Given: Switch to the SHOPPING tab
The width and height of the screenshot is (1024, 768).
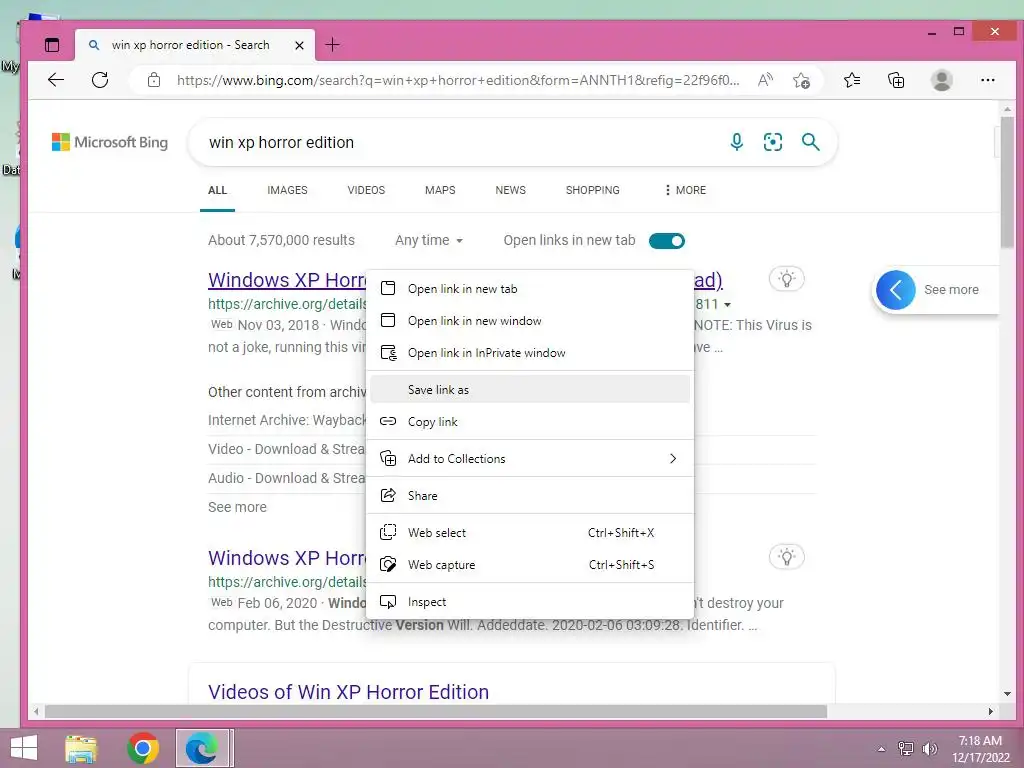Looking at the screenshot, I should (592, 190).
